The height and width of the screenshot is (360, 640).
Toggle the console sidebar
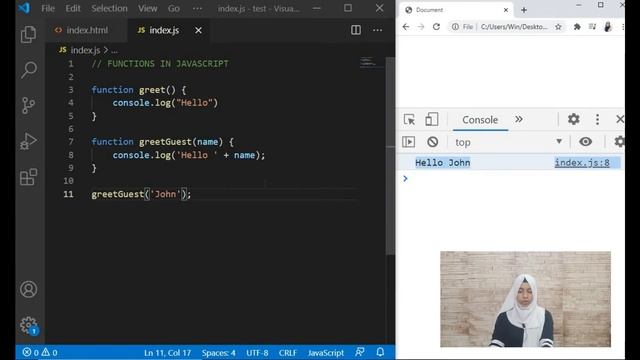tap(409, 142)
